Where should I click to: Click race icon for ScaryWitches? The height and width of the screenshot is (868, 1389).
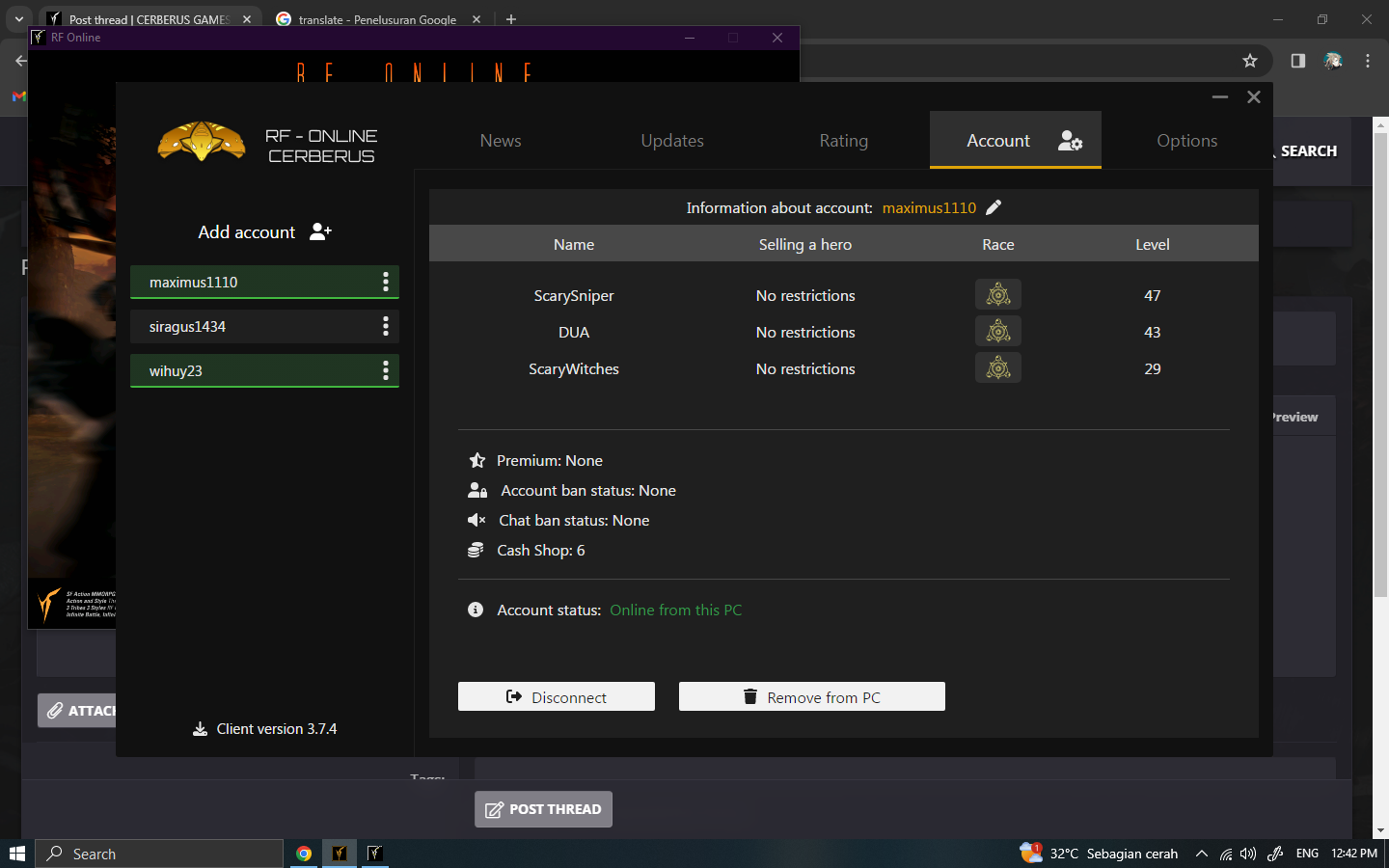tap(998, 367)
